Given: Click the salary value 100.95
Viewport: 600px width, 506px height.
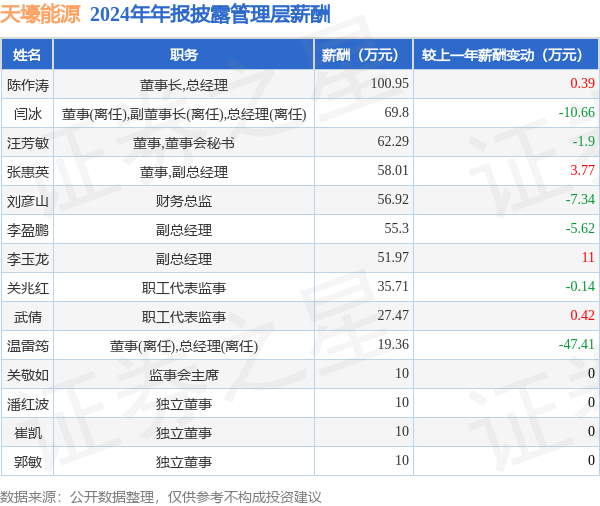Looking at the screenshot, I should click(390, 83).
